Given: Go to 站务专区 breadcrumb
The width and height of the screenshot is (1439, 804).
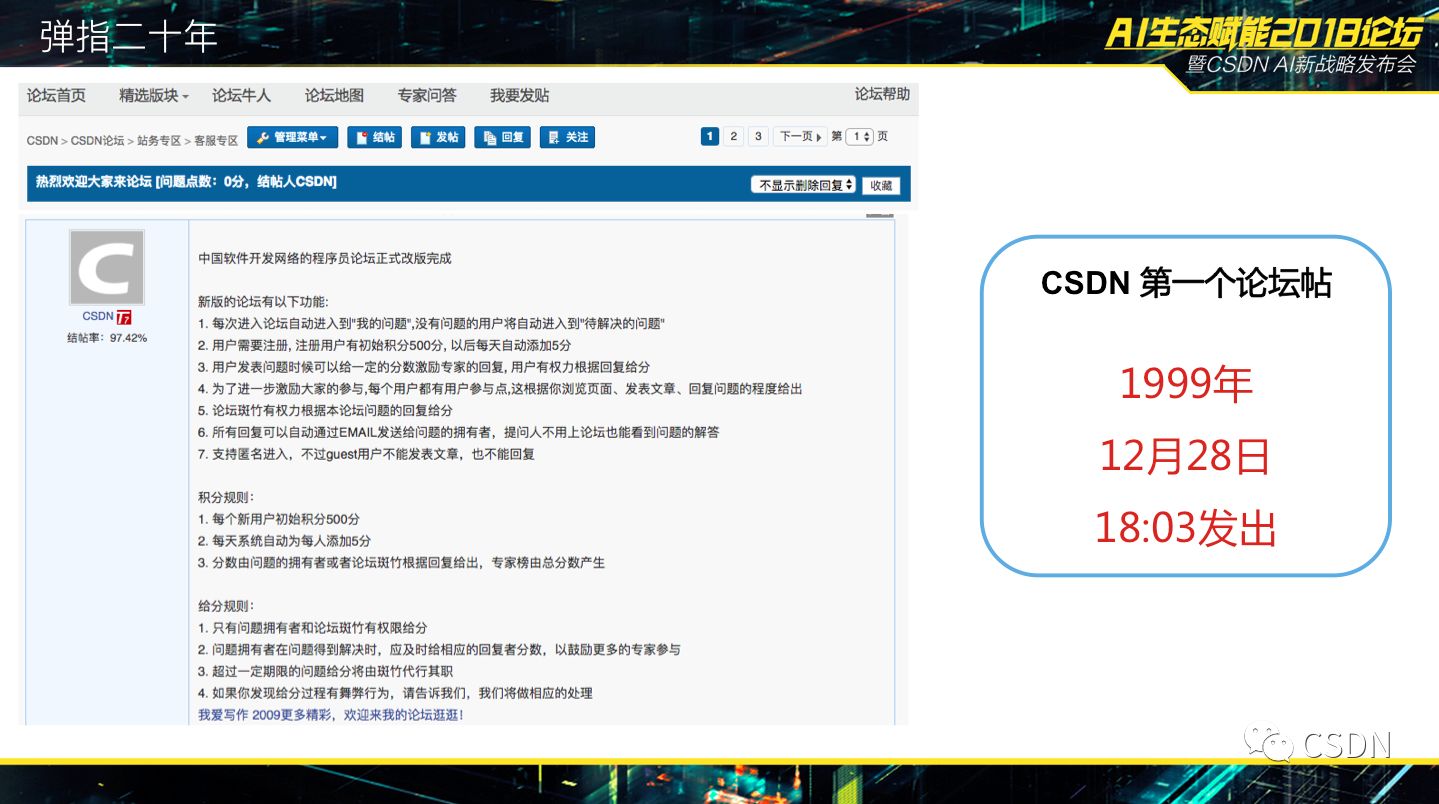Looking at the screenshot, I should click(158, 141).
